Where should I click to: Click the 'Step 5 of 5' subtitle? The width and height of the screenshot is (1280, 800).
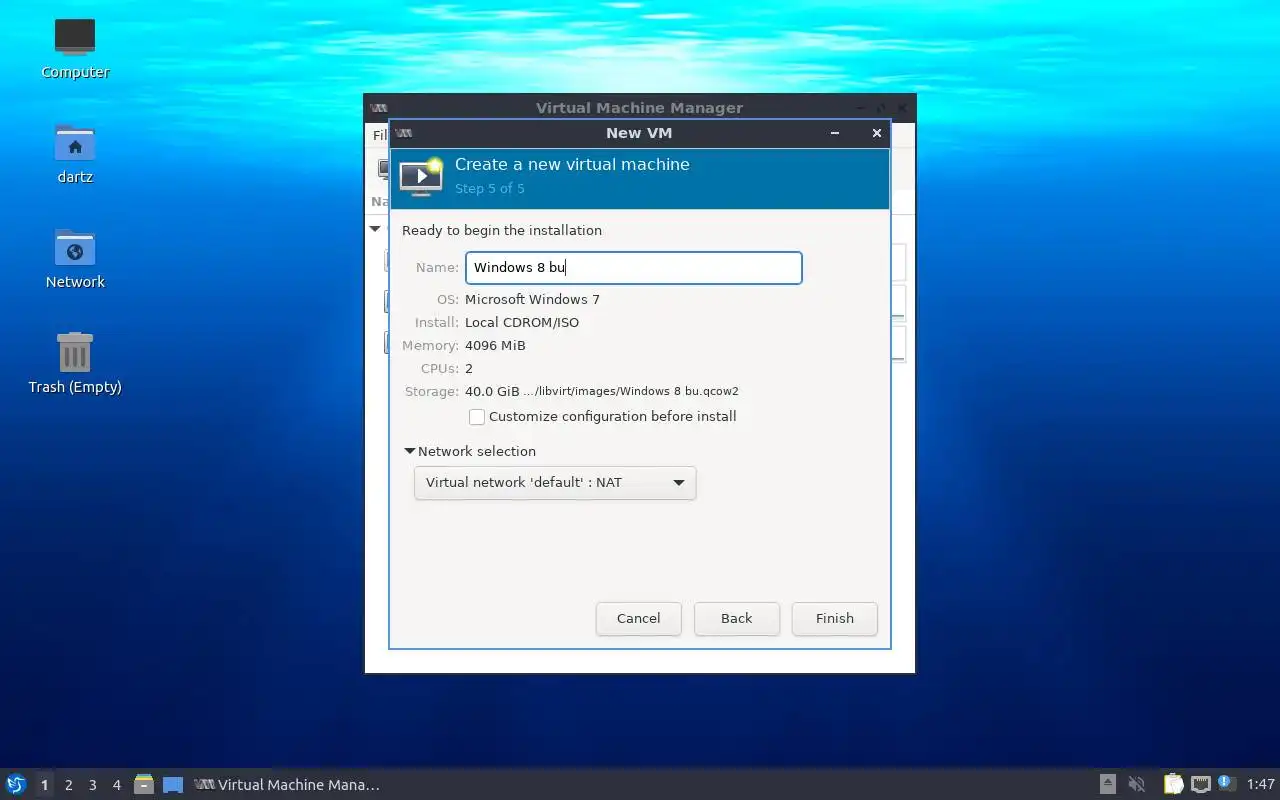tap(490, 188)
